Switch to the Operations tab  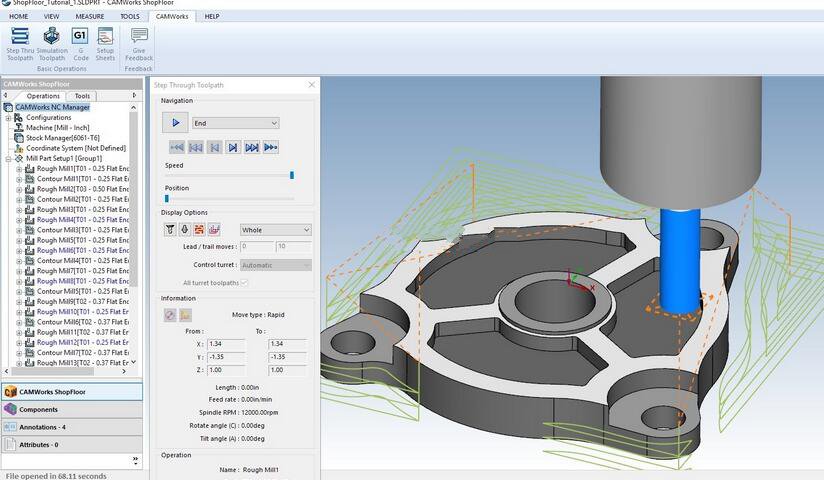coord(43,96)
